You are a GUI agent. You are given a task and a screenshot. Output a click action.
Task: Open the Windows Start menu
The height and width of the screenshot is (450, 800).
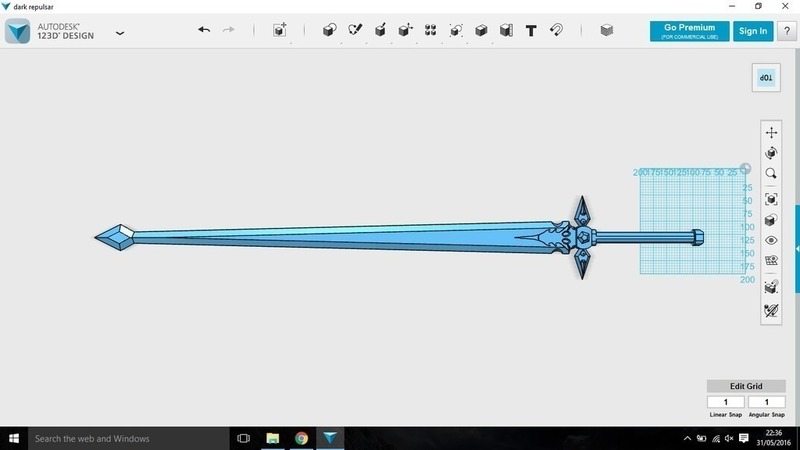[14, 438]
